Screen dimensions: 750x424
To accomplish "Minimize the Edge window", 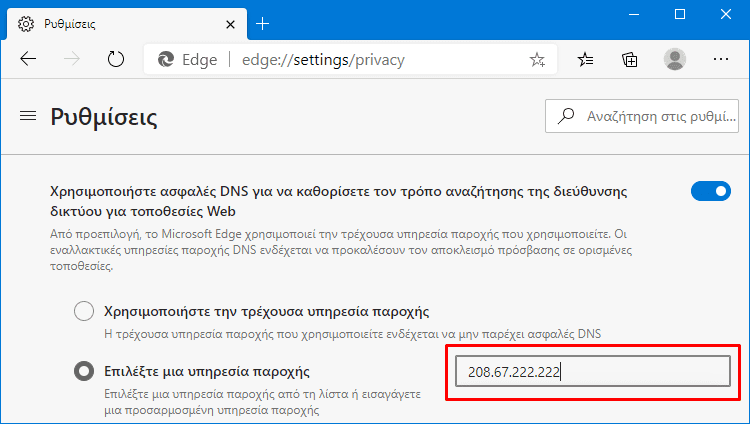I will (x=634, y=14).
